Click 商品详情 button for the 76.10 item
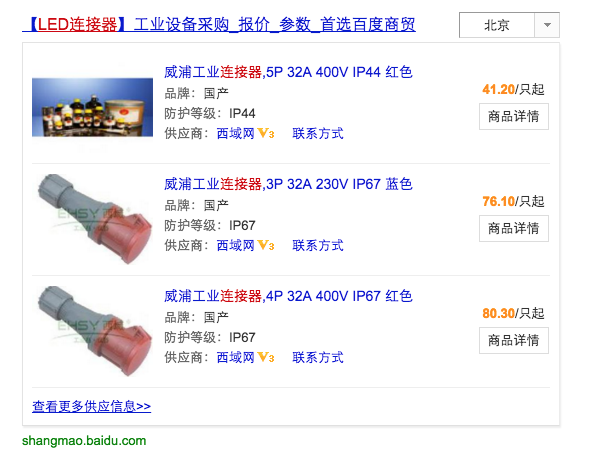 514,228
